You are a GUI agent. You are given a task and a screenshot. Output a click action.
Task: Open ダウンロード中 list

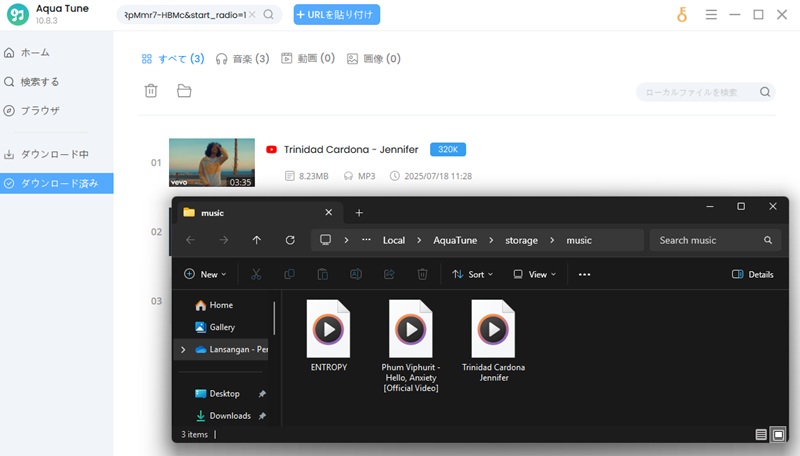tap(46, 154)
